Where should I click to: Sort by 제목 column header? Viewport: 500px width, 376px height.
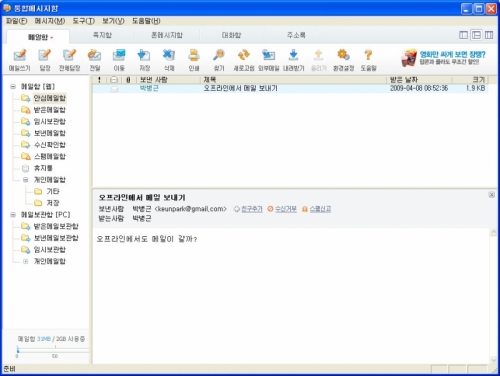[x=293, y=80]
